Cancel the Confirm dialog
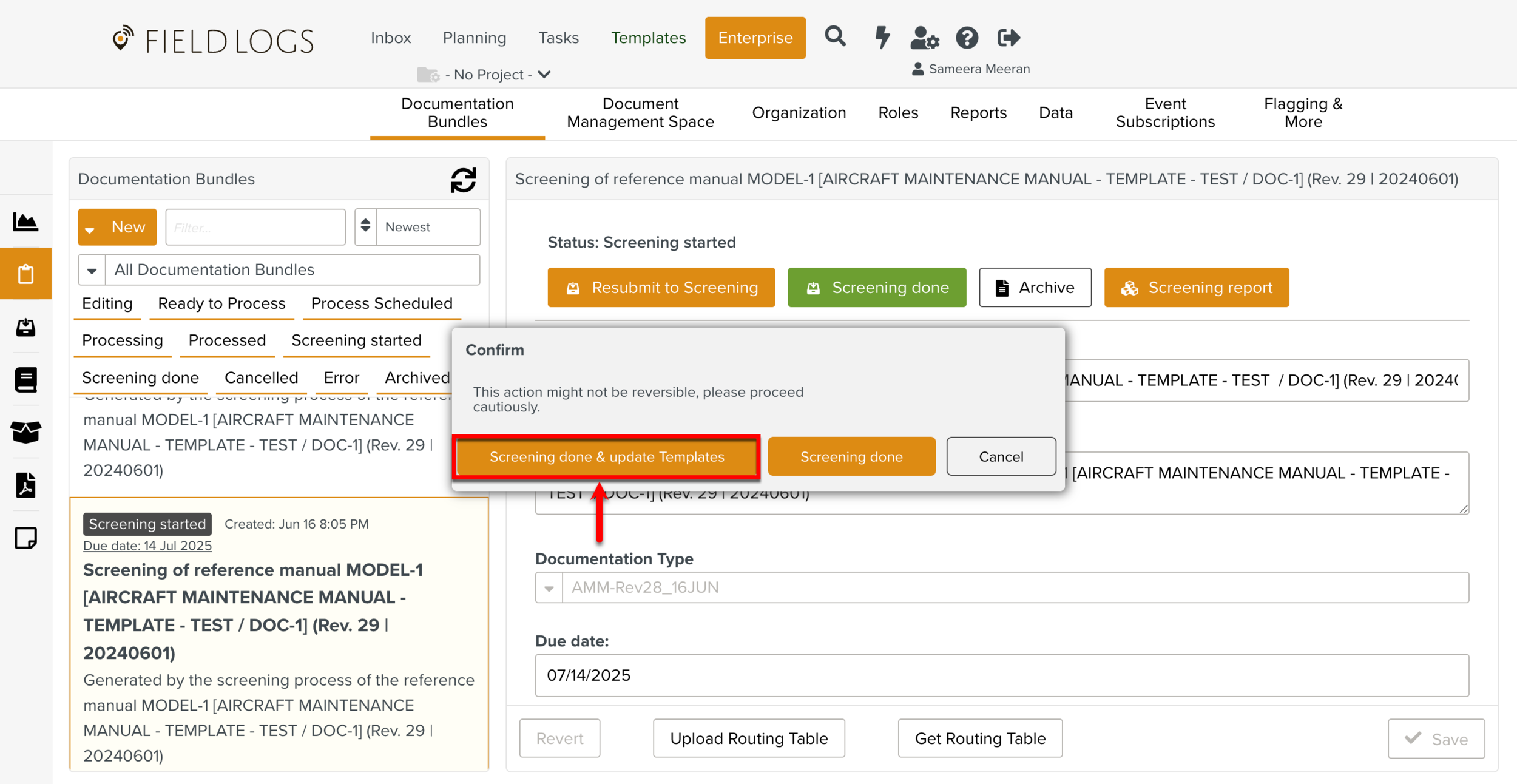 point(1001,457)
